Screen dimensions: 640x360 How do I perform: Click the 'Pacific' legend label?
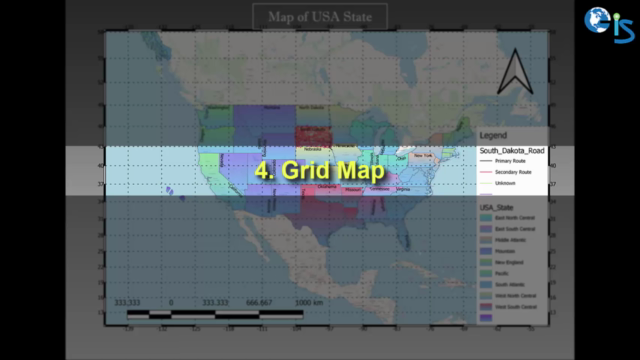502,273
